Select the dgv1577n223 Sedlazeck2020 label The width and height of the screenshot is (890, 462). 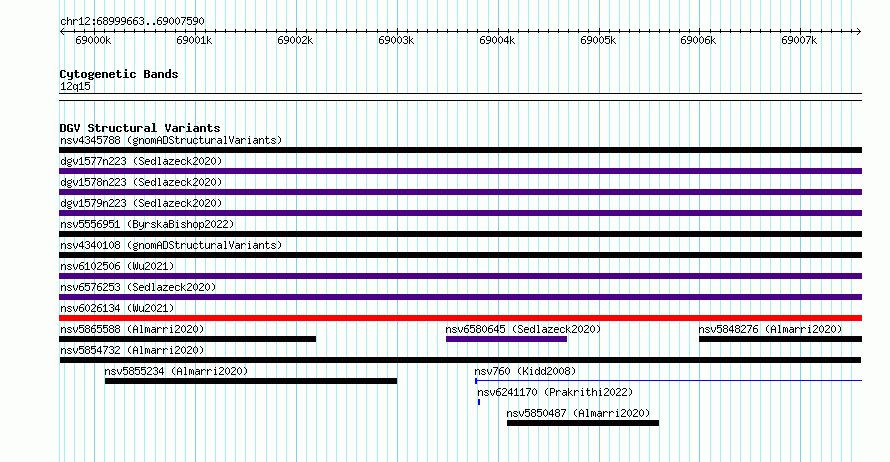pyautogui.click(x=141, y=161)
